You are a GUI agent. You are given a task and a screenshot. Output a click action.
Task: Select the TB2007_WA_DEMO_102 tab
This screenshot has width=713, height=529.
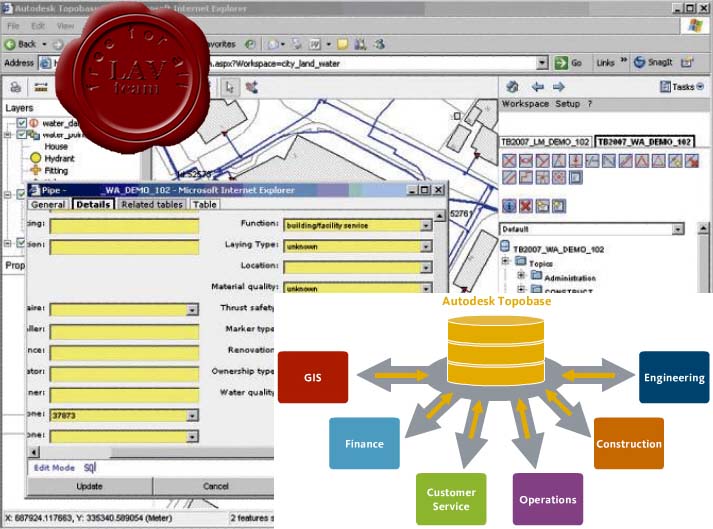click(644, 142)
